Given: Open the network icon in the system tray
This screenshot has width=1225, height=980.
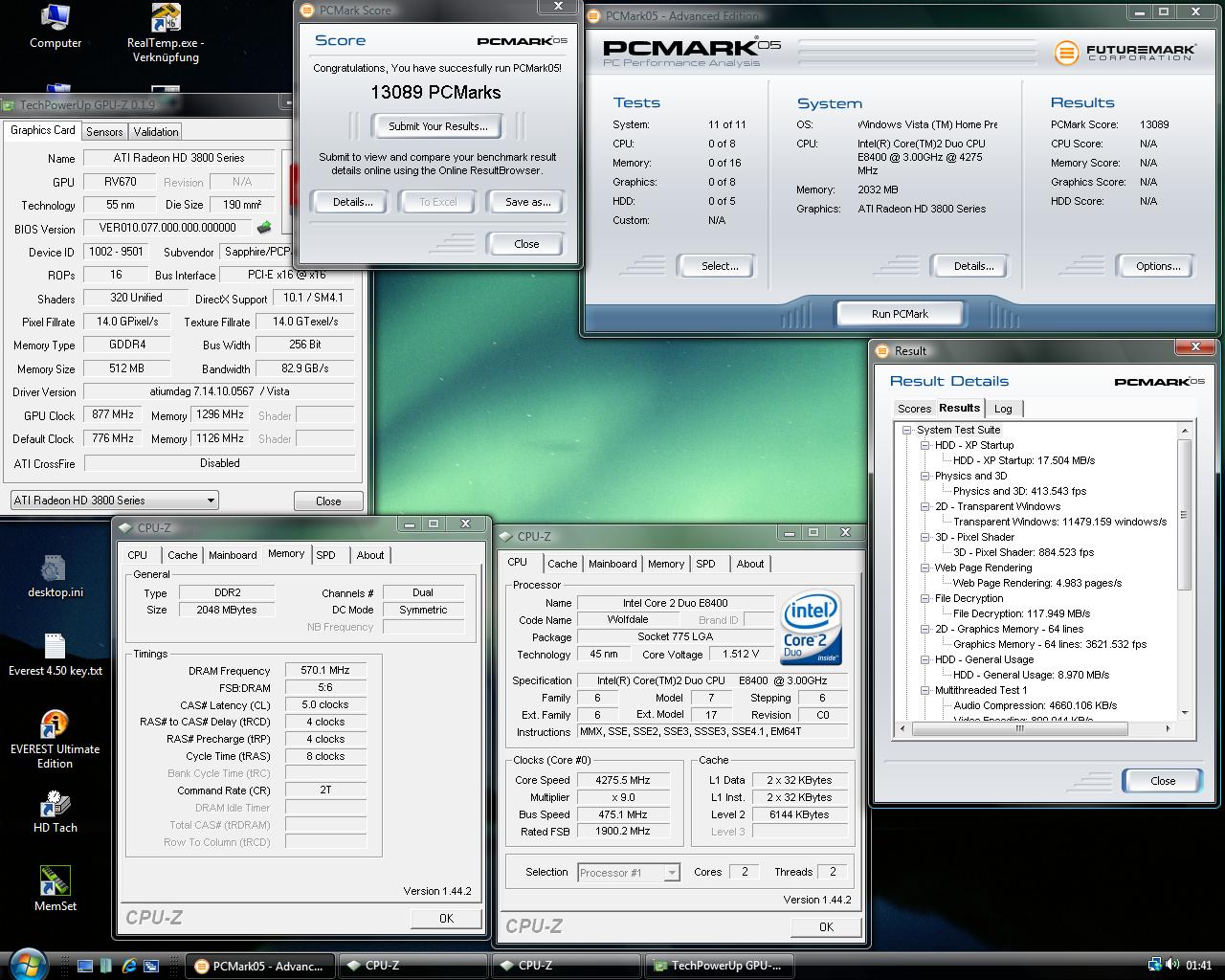Looking at the screenshot, I should 1155,966.
